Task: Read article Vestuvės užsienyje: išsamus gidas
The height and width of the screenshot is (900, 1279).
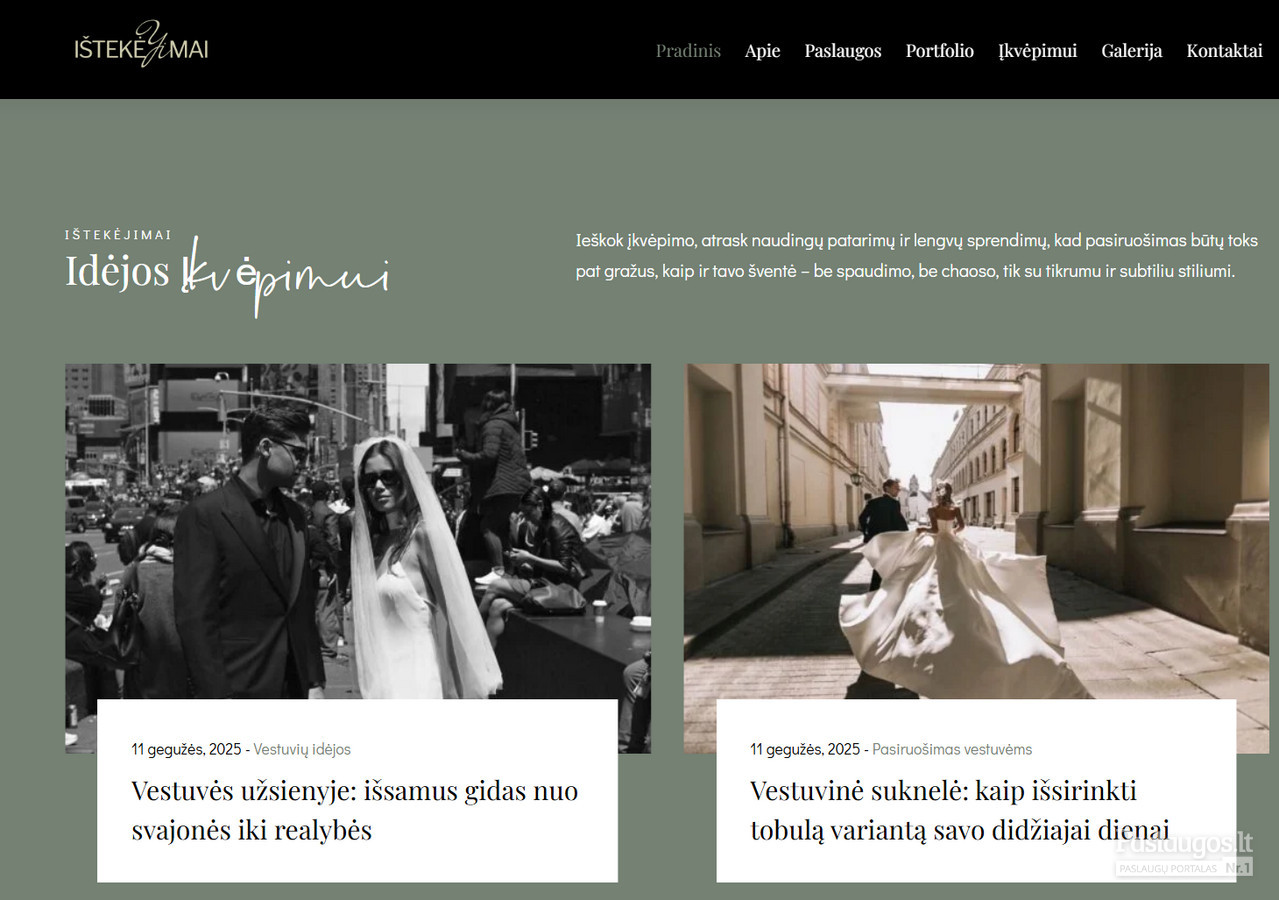Action: tap(355, 810)
